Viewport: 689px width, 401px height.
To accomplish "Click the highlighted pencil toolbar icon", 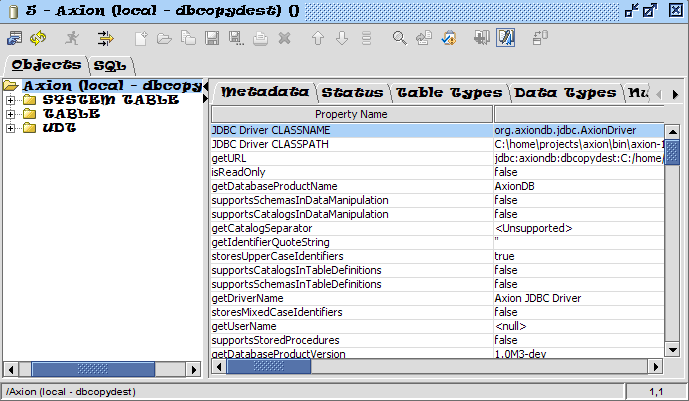I will point(506,38).
